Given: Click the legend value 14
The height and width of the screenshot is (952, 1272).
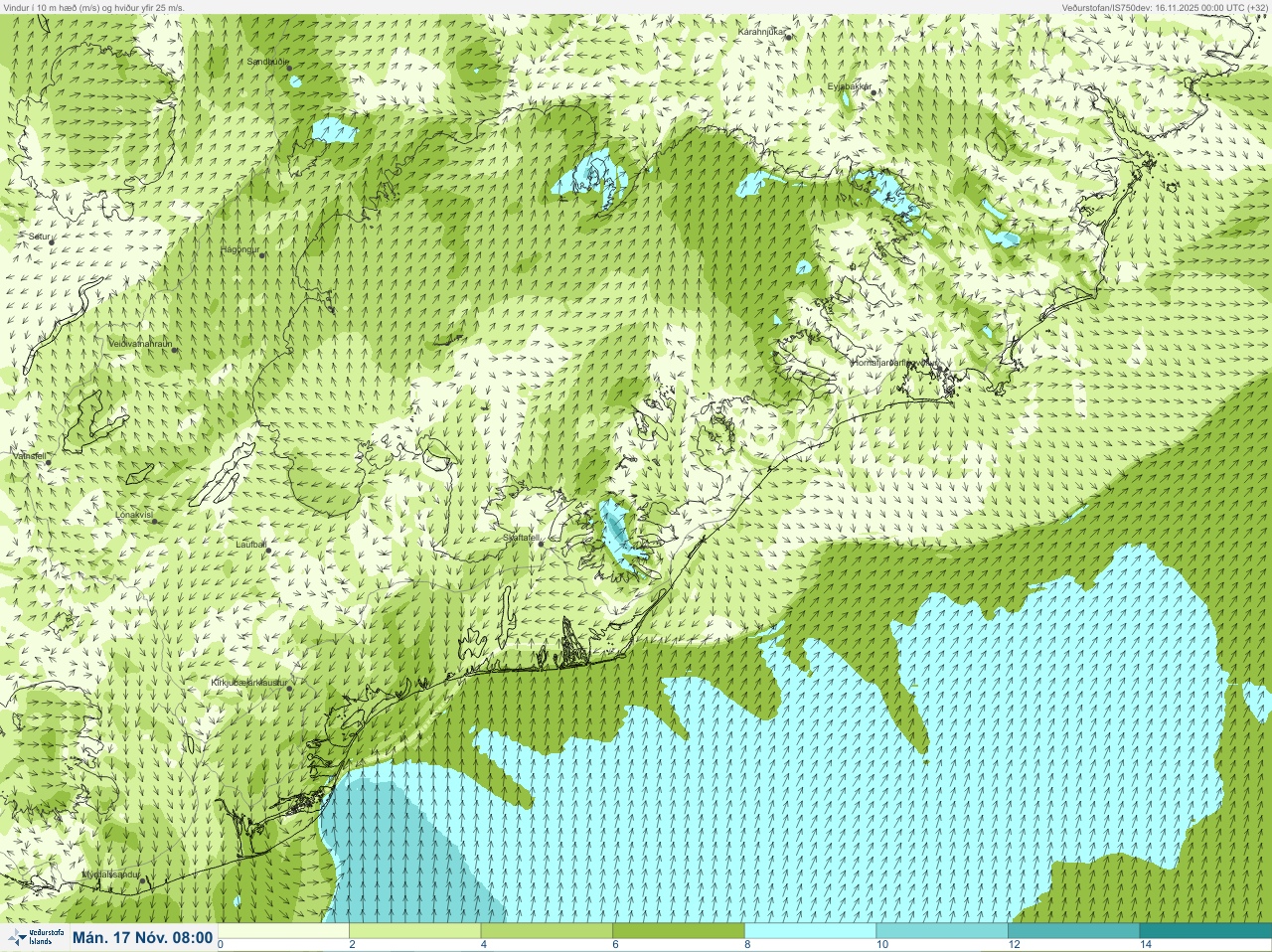Looking at the screenshot, I should tap(1146, 945).
